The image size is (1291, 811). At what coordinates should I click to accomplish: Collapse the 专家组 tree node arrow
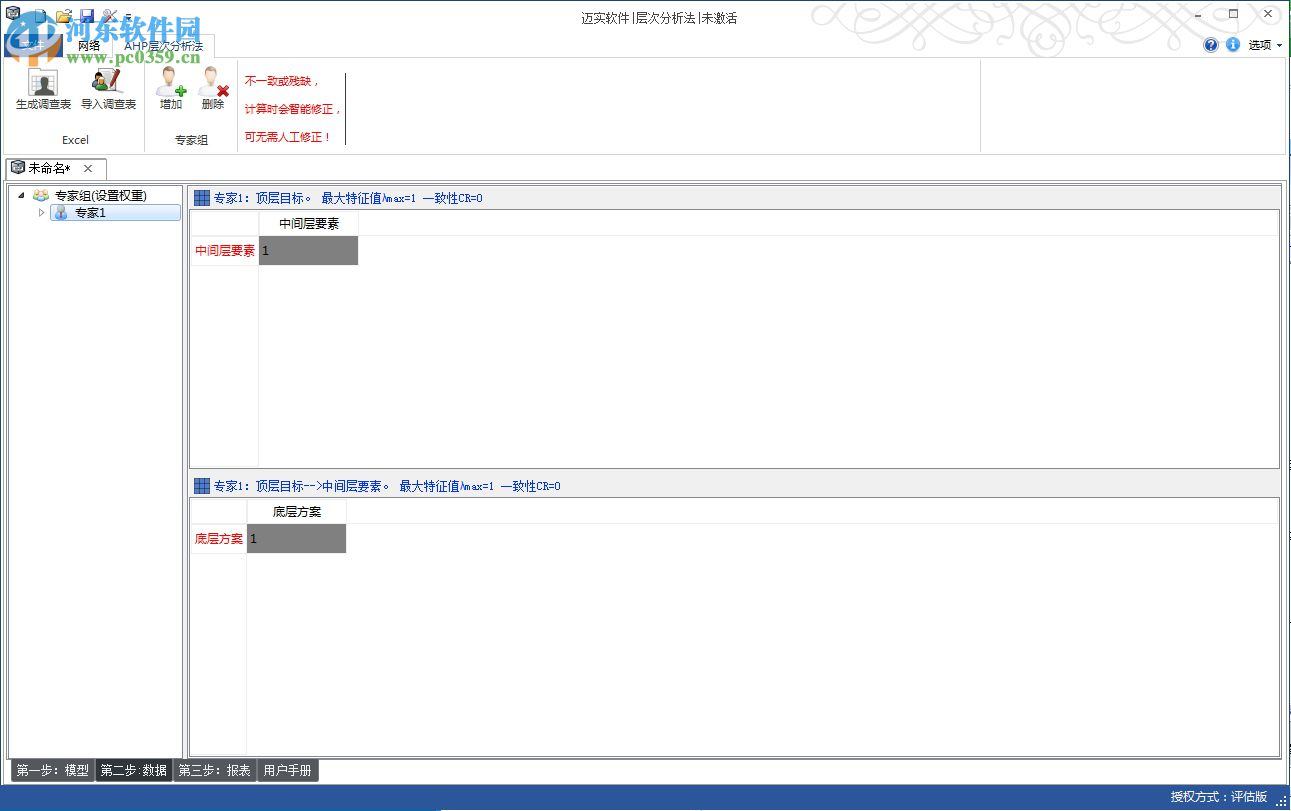(x=21, y=195)
